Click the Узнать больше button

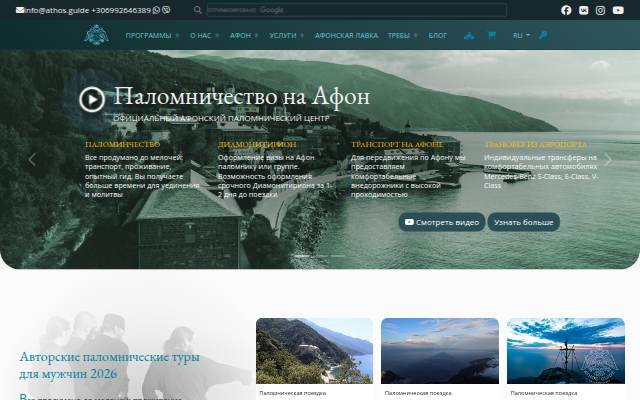tap(524, 222)
